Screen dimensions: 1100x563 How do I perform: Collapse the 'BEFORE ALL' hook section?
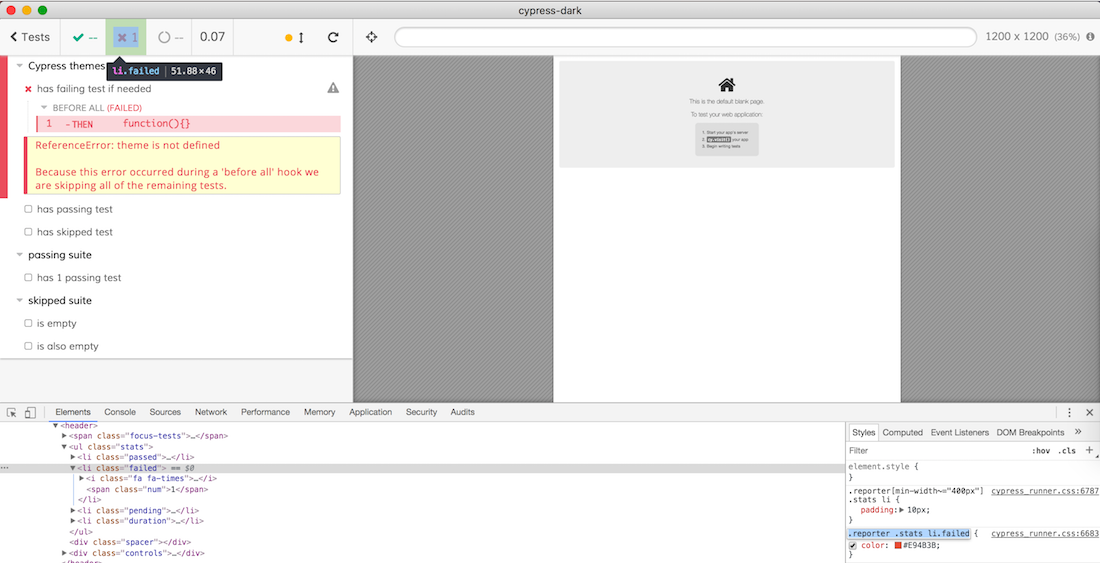(44, 107)
